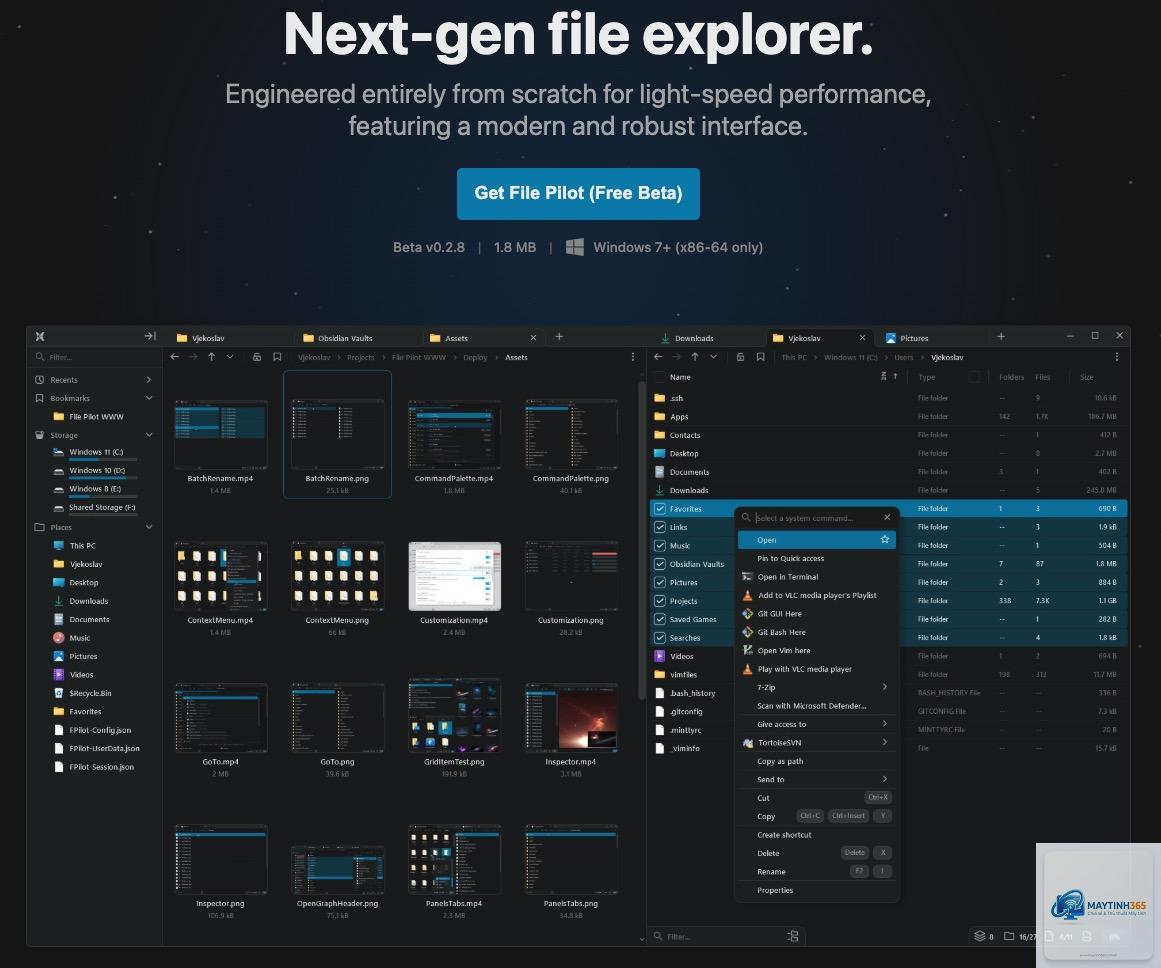
Task: Uncheck the Music folder checkbox
Action: point(660,546)
